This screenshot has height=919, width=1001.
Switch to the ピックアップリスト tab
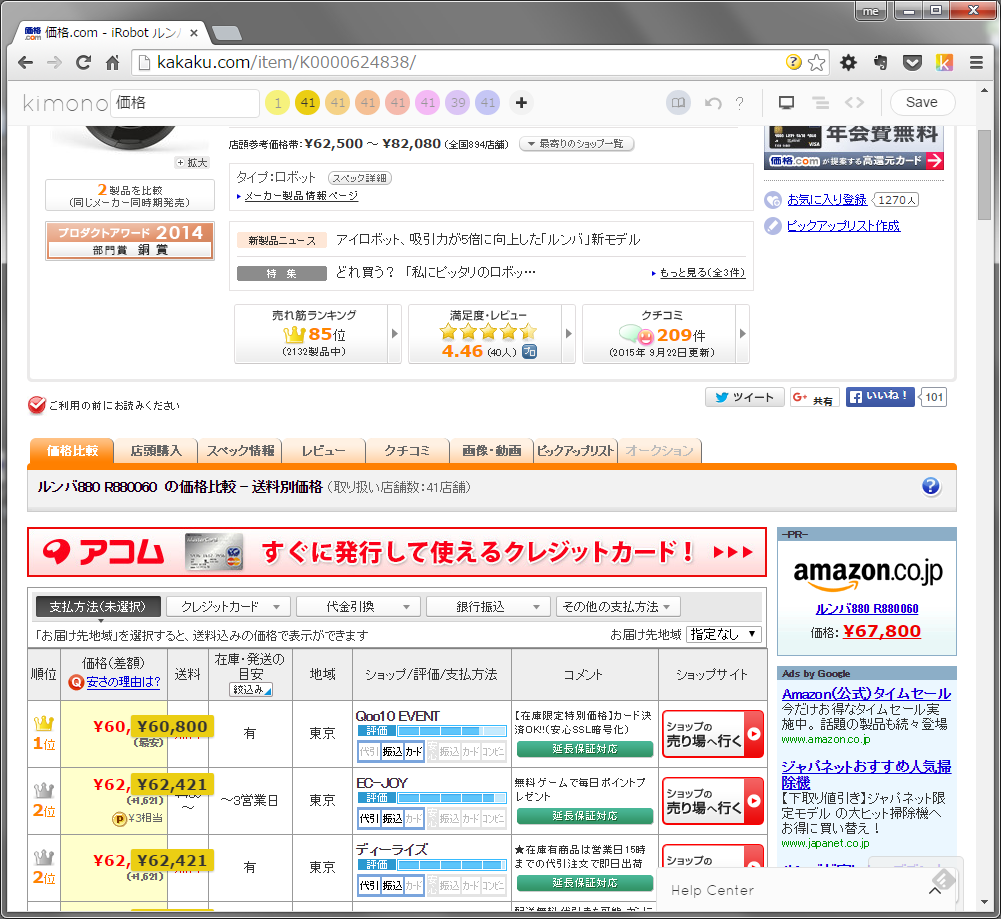click(575, 451)
